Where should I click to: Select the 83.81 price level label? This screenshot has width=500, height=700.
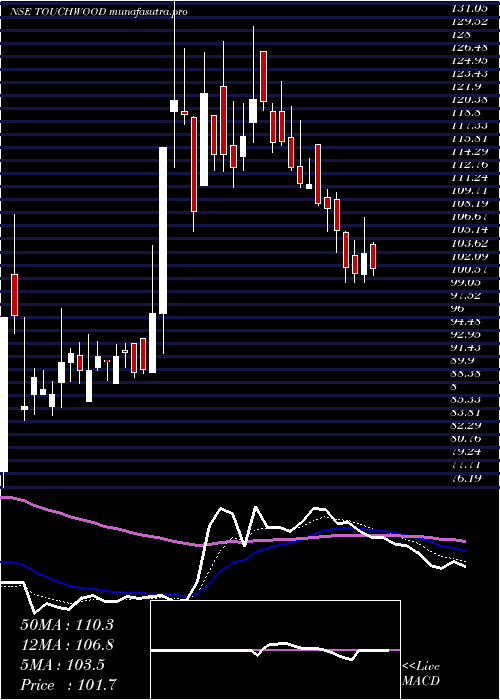click(467, 413)
